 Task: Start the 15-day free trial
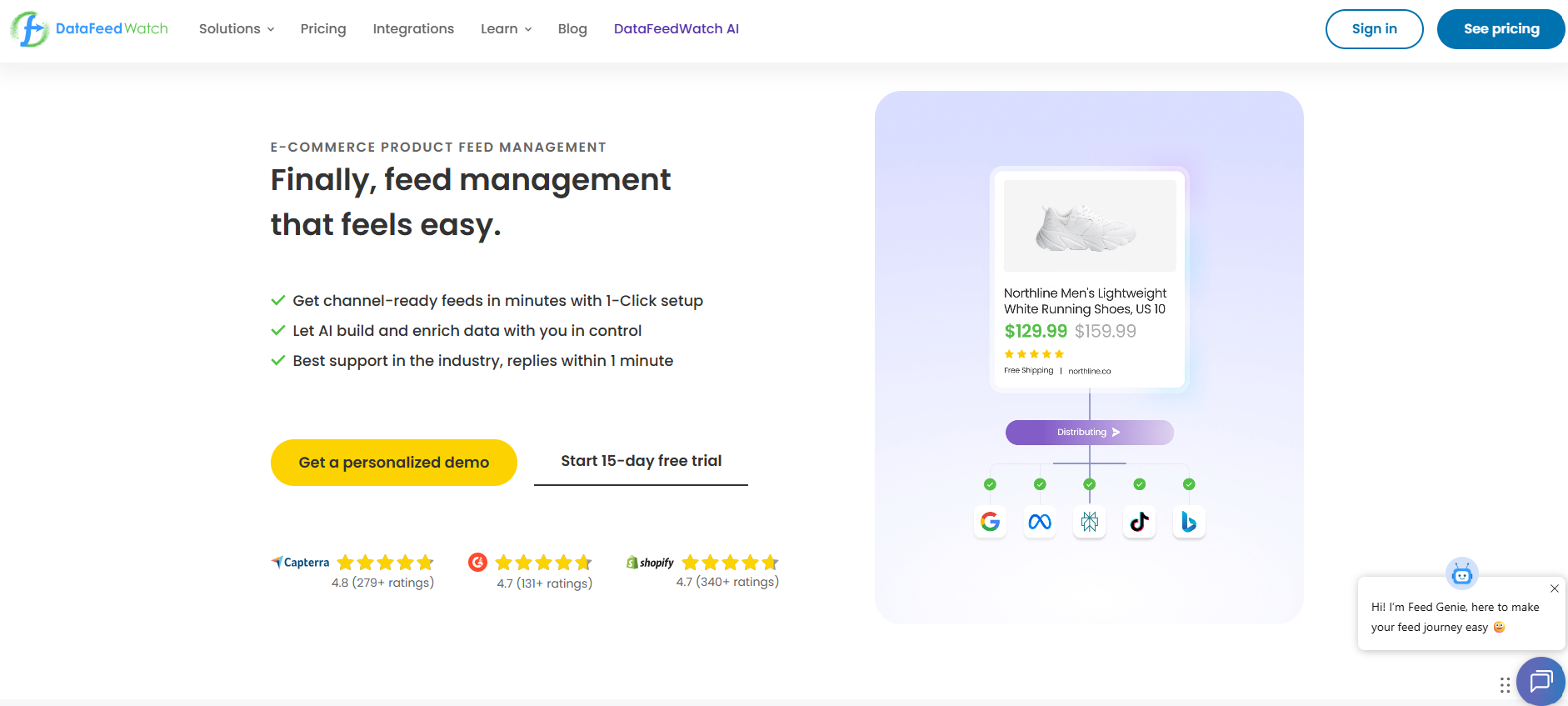click(x=642, y=462)
